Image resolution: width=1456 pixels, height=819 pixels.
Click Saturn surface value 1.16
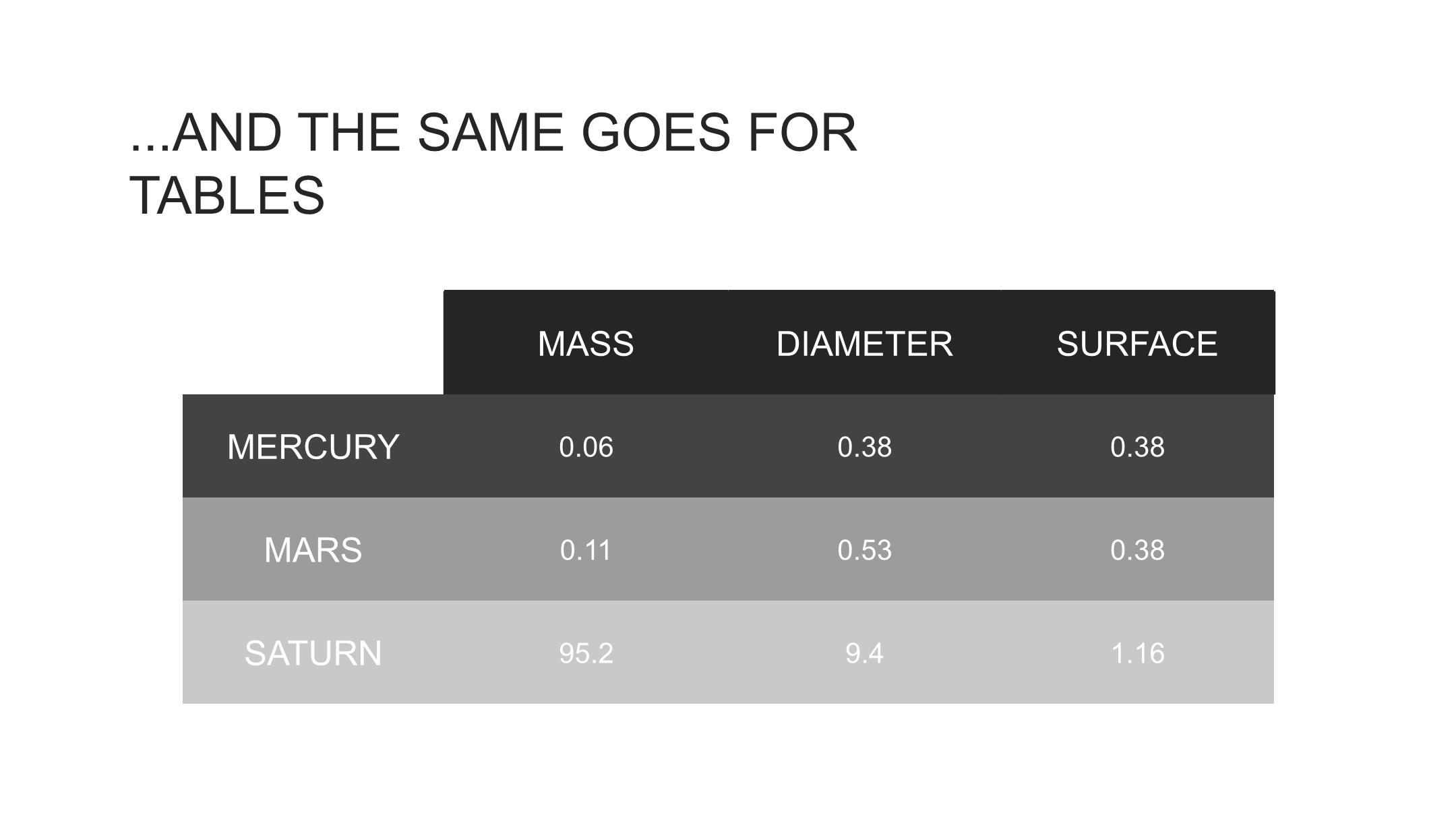[1137, 654]
